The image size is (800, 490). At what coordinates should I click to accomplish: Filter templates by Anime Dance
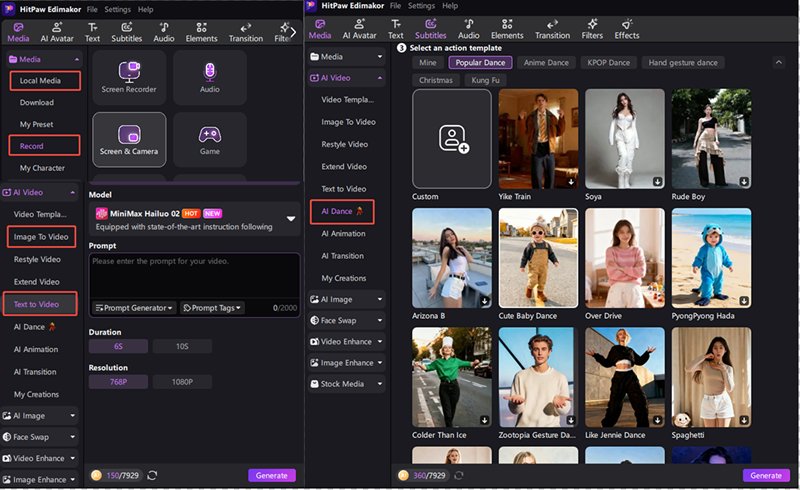tap(546, 63)
